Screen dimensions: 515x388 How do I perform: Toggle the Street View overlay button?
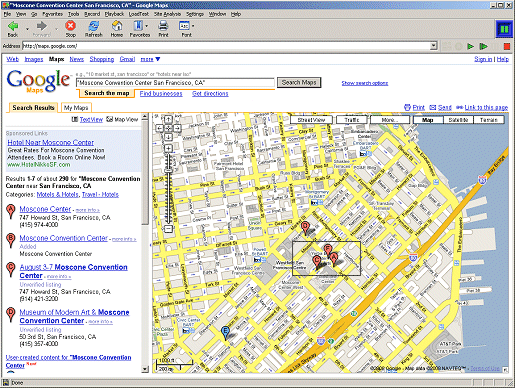coord(311,120)
